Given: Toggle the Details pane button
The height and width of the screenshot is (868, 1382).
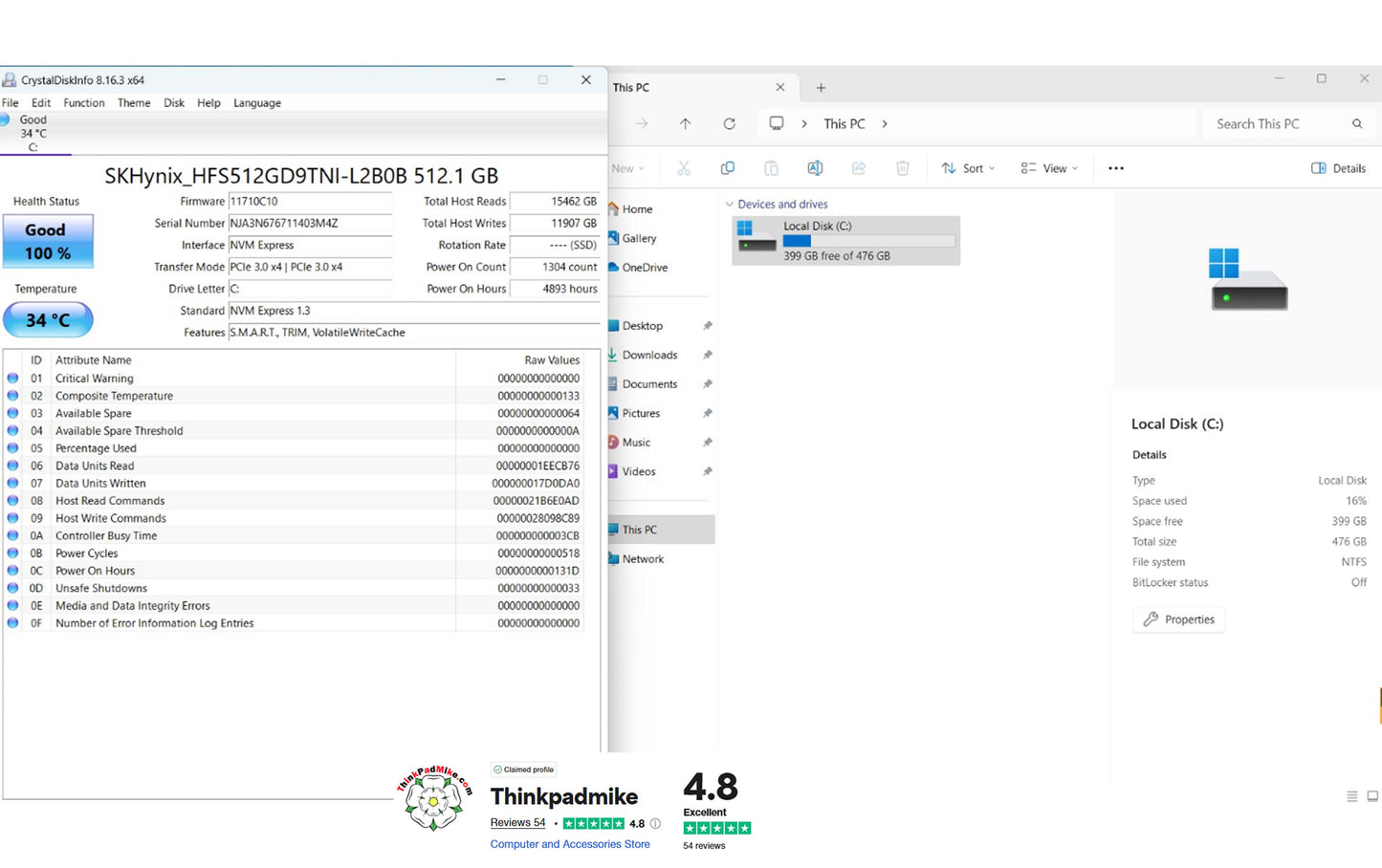Looking at the screenshot, I should (1338, 168).
